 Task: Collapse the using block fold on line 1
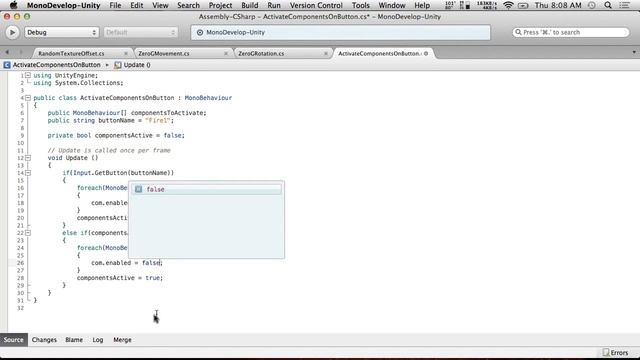pos(28,76)
